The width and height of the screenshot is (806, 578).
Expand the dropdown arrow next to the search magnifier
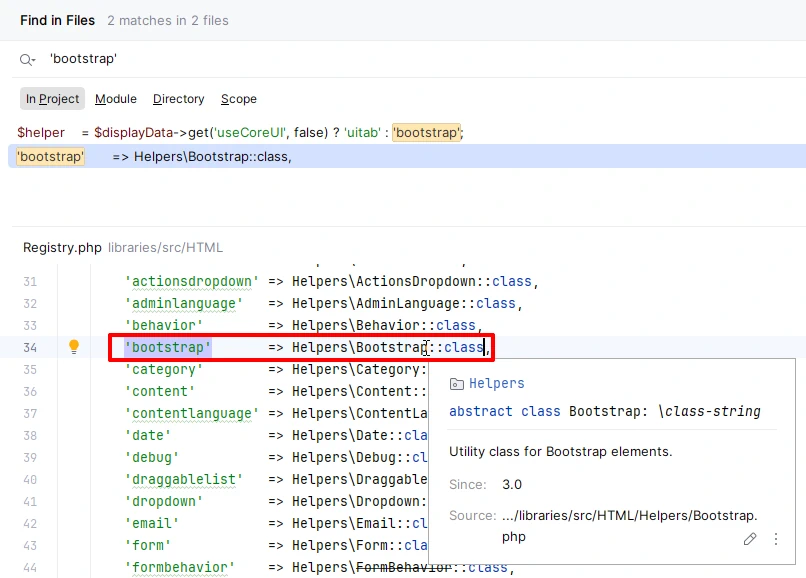[33, 62]
